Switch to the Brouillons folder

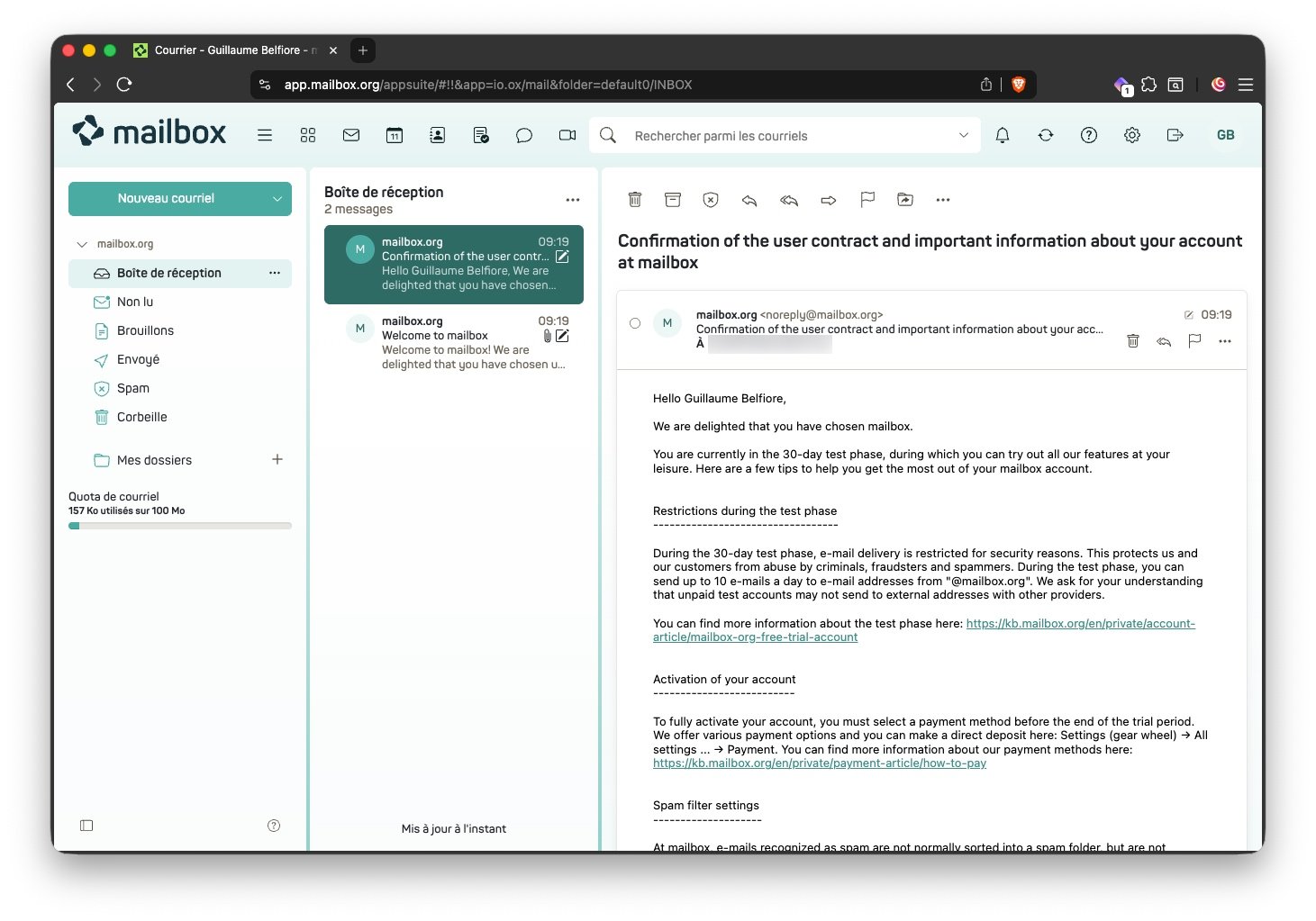click(144, 330)
